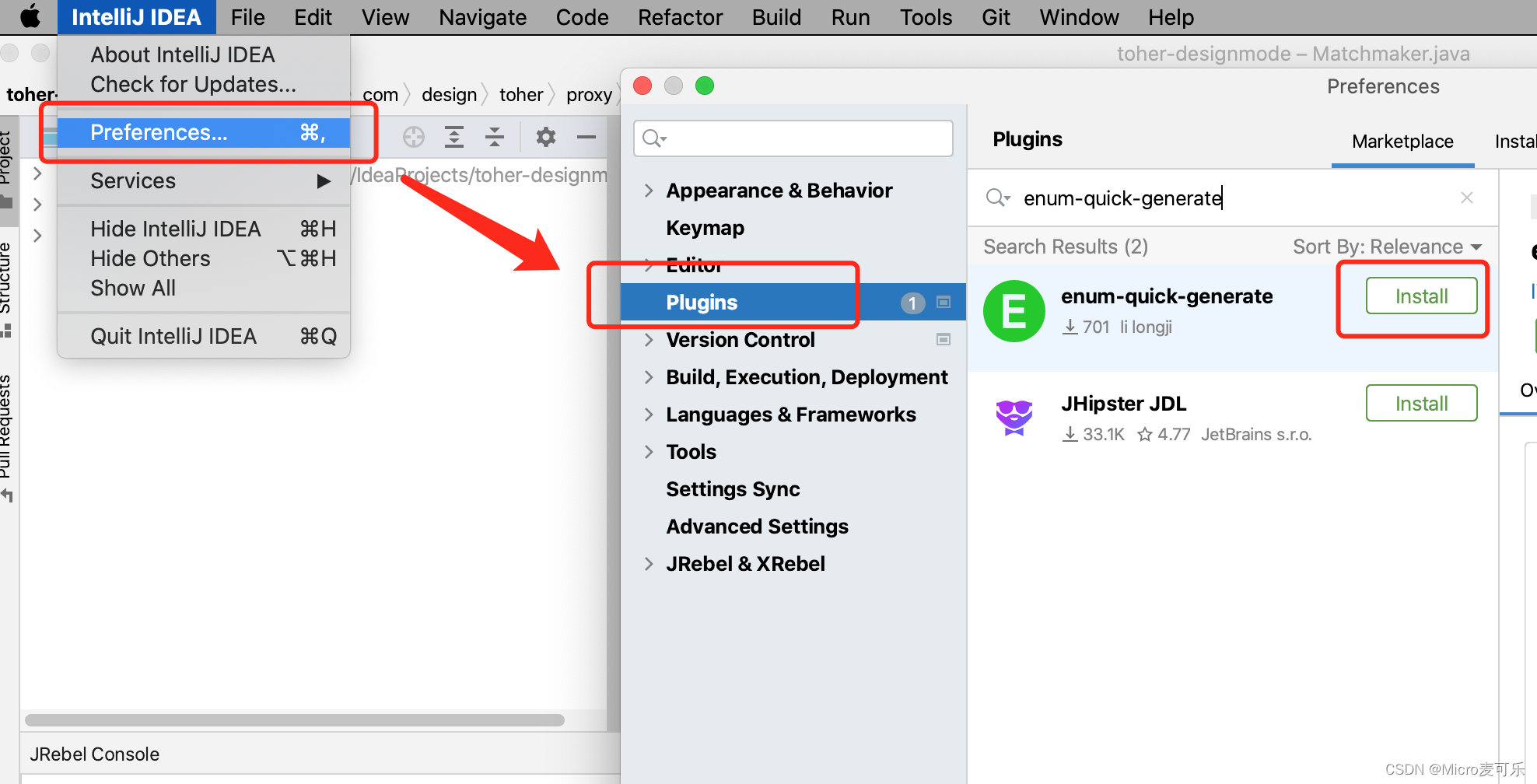The height and width of the screenshot is (784, 1537).
Task: Choose About IntelliJ IDEA
Action: [204, 54]
